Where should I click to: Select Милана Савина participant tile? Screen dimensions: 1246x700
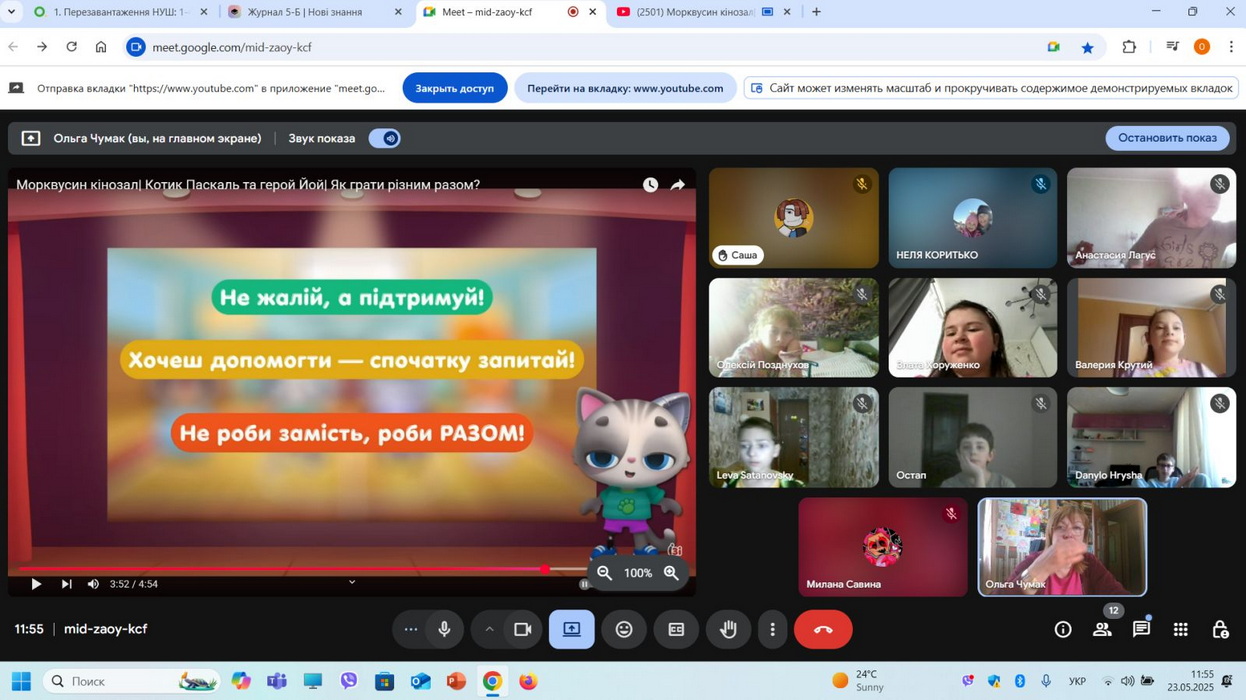point(883,547)
